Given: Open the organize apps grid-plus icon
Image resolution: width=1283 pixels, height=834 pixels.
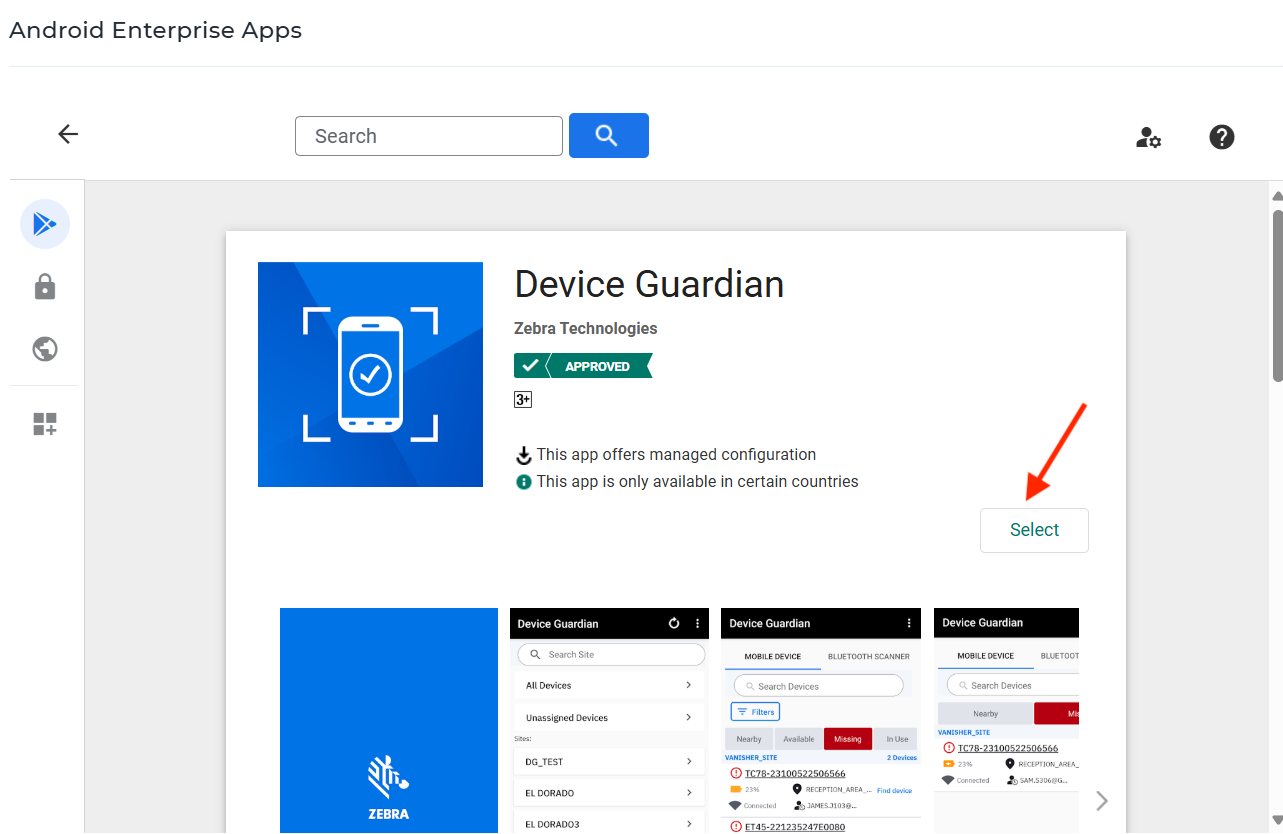Looking at the screenshot, I should (45, 424).
